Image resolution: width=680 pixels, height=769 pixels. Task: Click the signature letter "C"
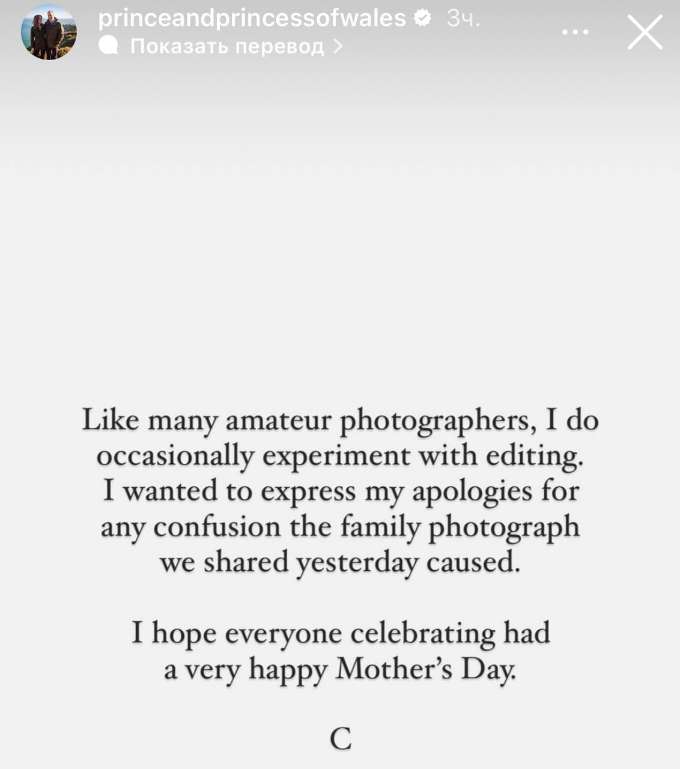(341, 739)
